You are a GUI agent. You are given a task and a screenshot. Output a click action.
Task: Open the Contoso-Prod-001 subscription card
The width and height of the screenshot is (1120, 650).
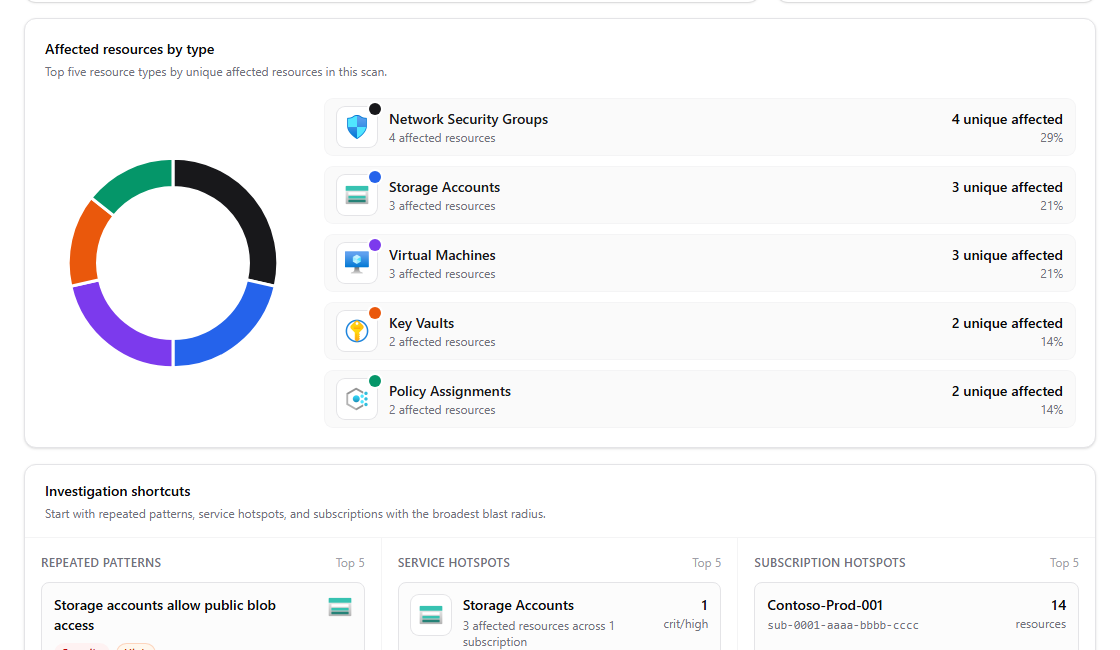(x=916, y=616)
